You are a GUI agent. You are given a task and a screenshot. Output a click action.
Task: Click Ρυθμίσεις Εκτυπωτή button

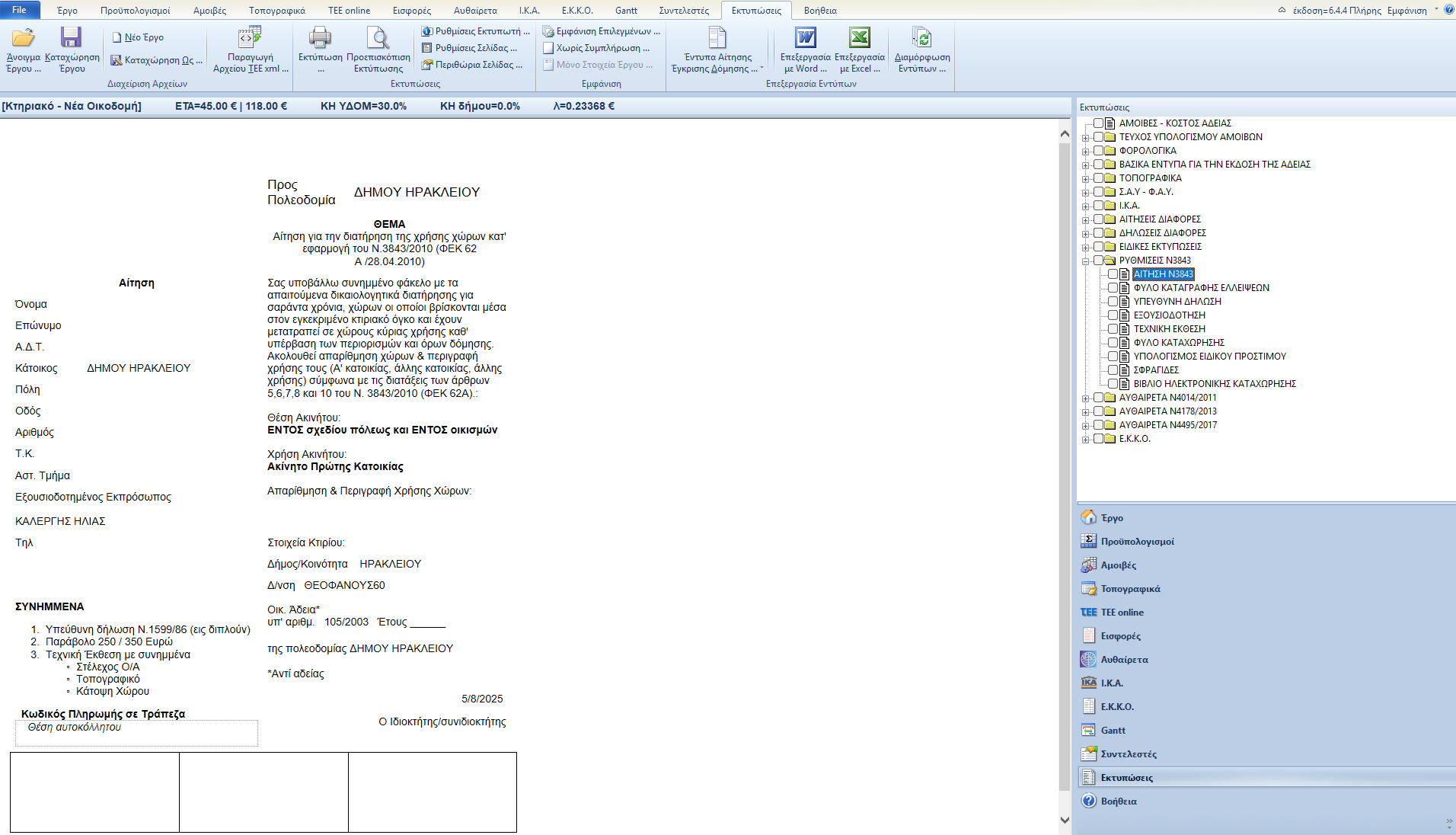click(x=476, y=31)
